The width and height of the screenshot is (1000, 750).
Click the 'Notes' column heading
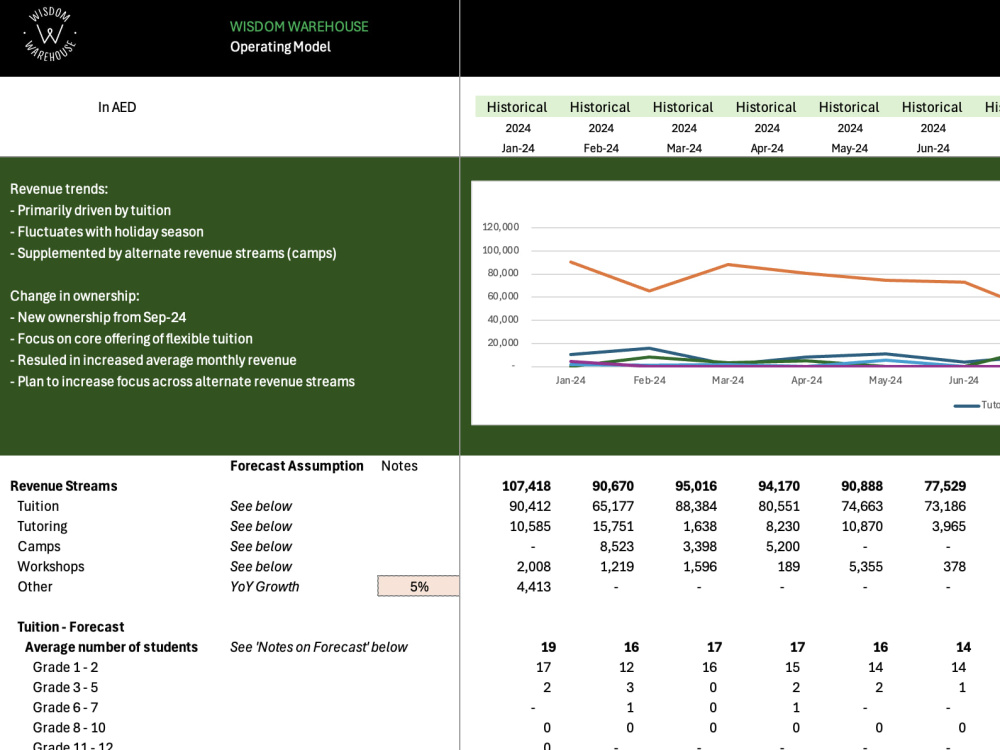pos(399,466)
